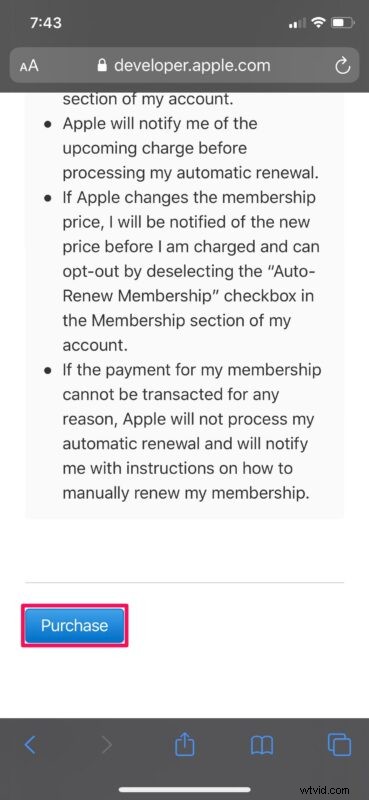
Task: Open the Bookmarks book icon
Action: (x=262, y=745)
